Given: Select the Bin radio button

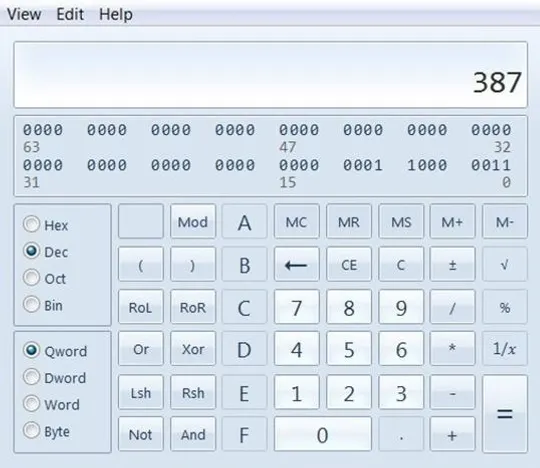Looking at the screenshot, I should [43, 305].
